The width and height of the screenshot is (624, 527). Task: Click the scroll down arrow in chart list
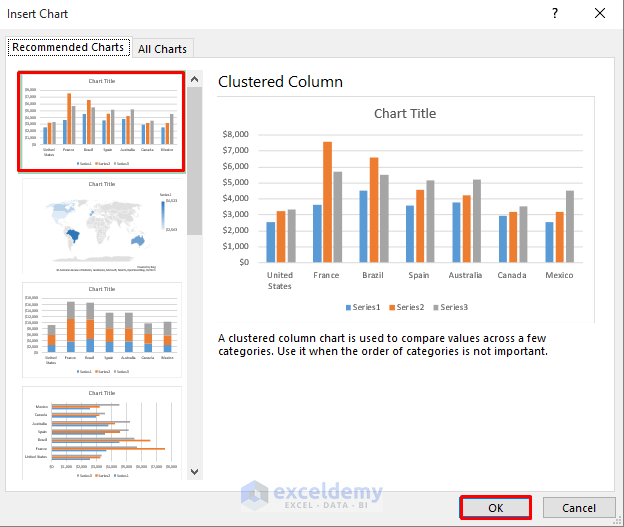[194, 472]
